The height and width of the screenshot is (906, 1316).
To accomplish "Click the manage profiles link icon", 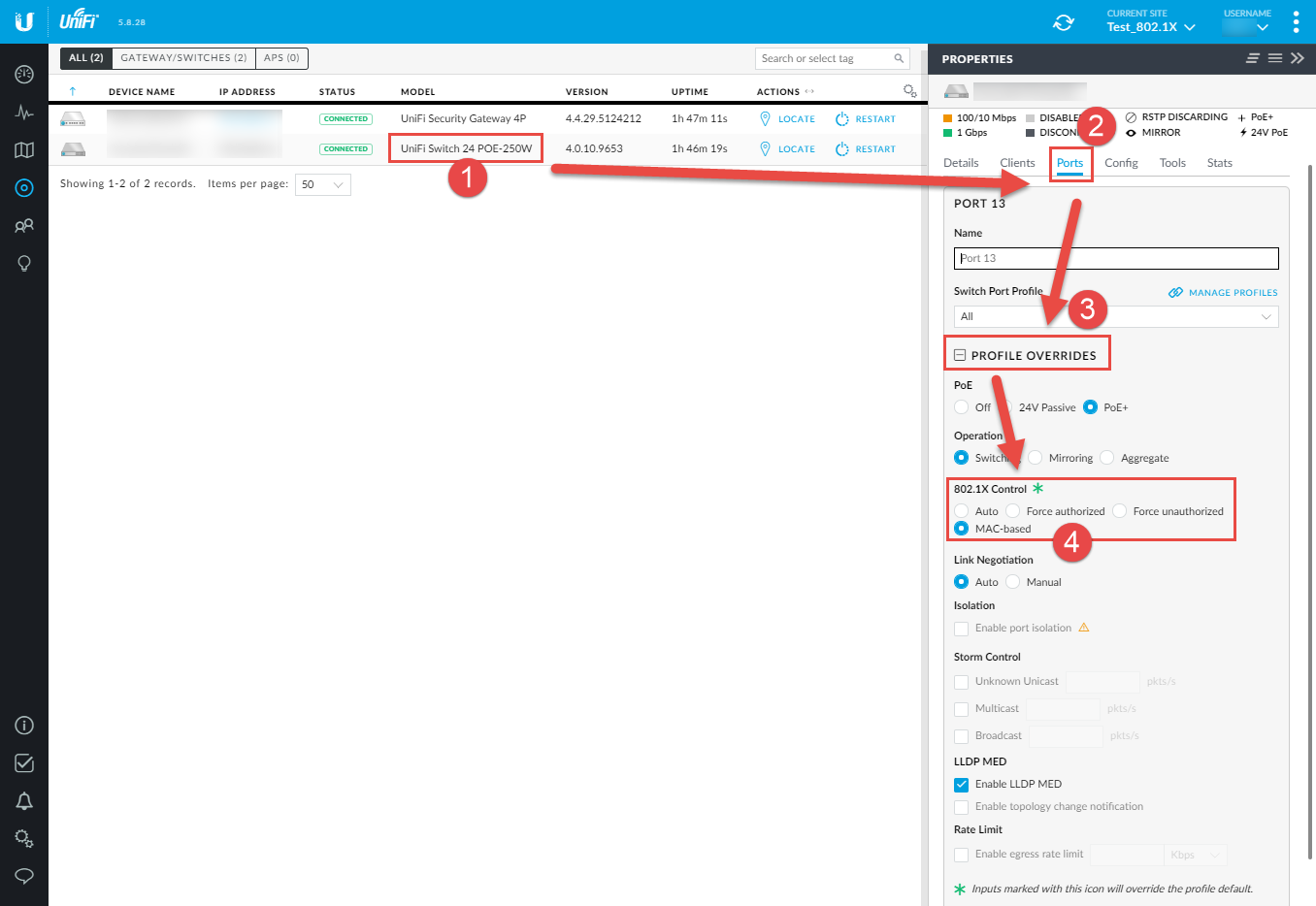I will pos(1175,292).
